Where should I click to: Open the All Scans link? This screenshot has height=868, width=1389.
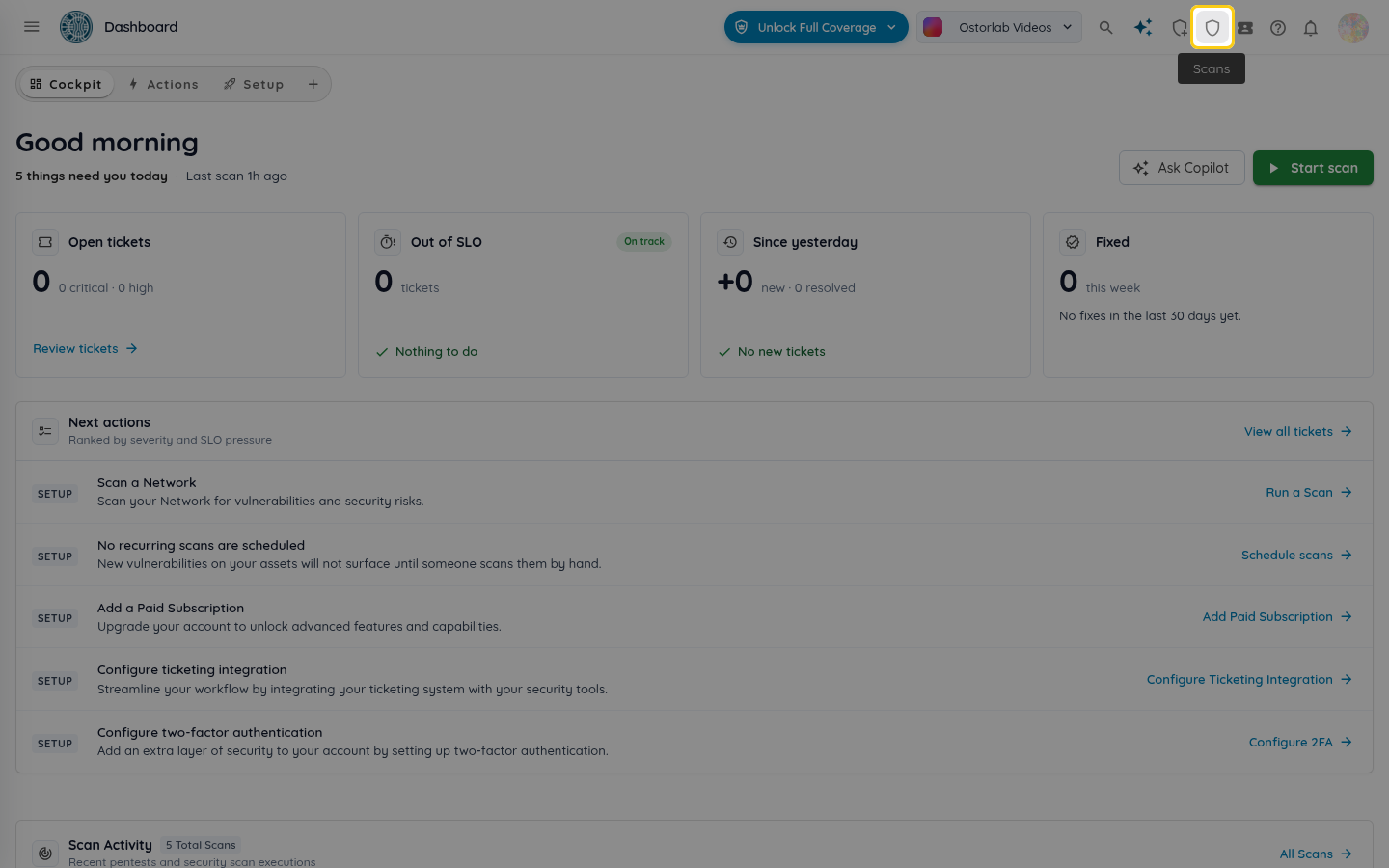[x=1317, y=854]
